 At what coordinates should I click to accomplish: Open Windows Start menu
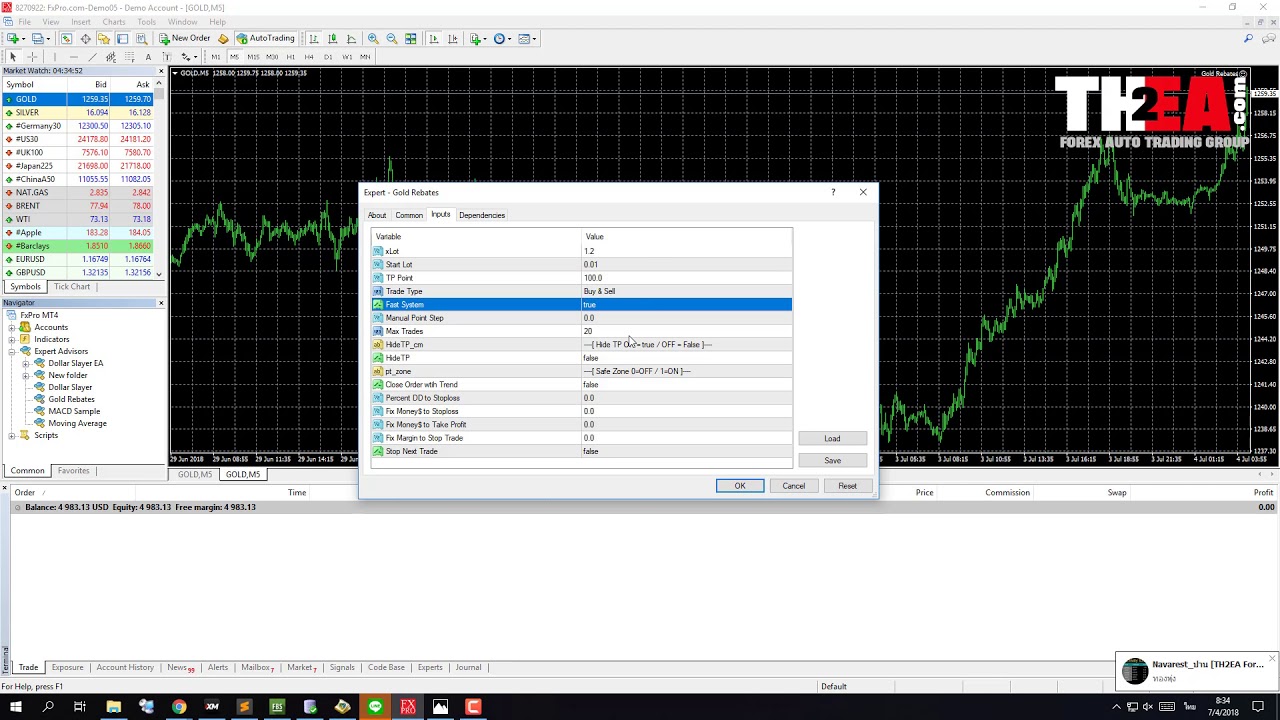click(x=15, y=707)
